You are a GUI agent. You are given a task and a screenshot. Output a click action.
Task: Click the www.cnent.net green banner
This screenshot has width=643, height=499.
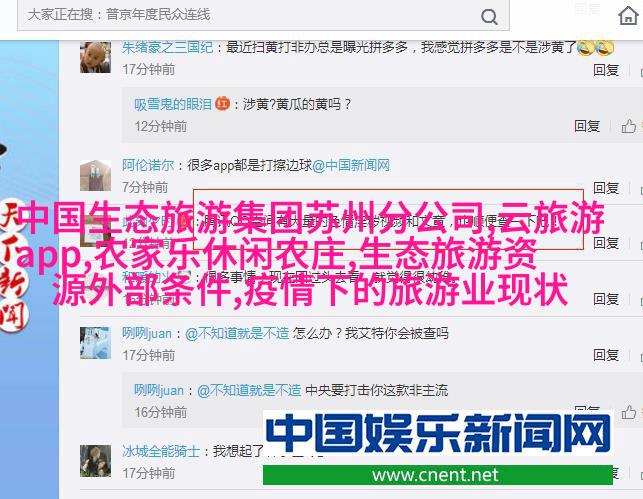(x=438, y=475)
